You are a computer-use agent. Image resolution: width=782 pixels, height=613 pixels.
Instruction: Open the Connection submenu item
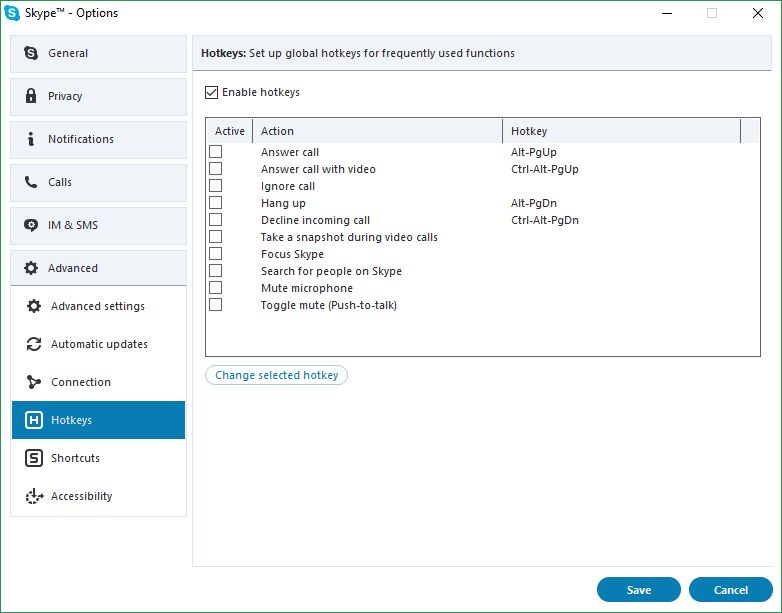(x=98, y=382)
